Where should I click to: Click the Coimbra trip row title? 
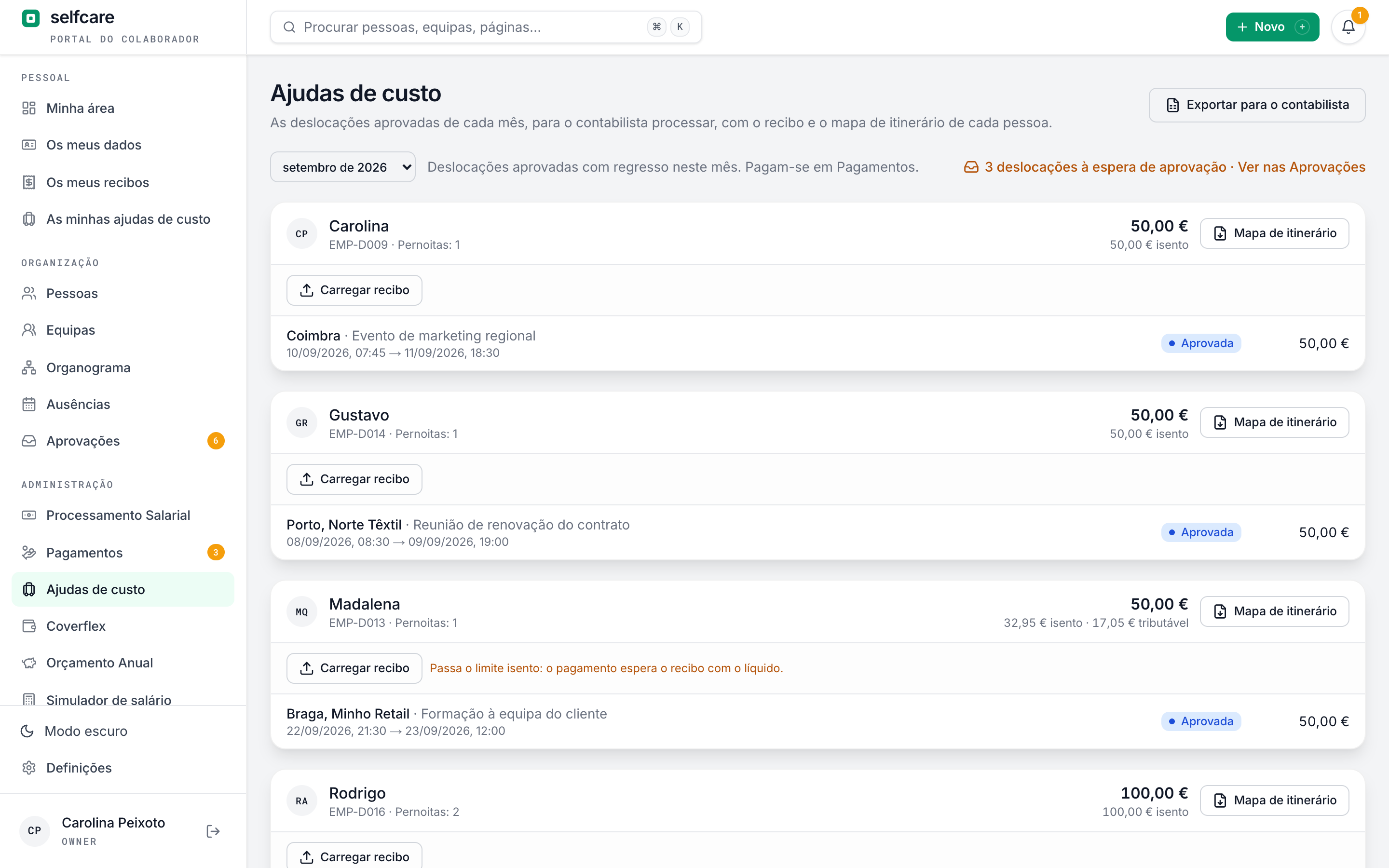(313, 335)
